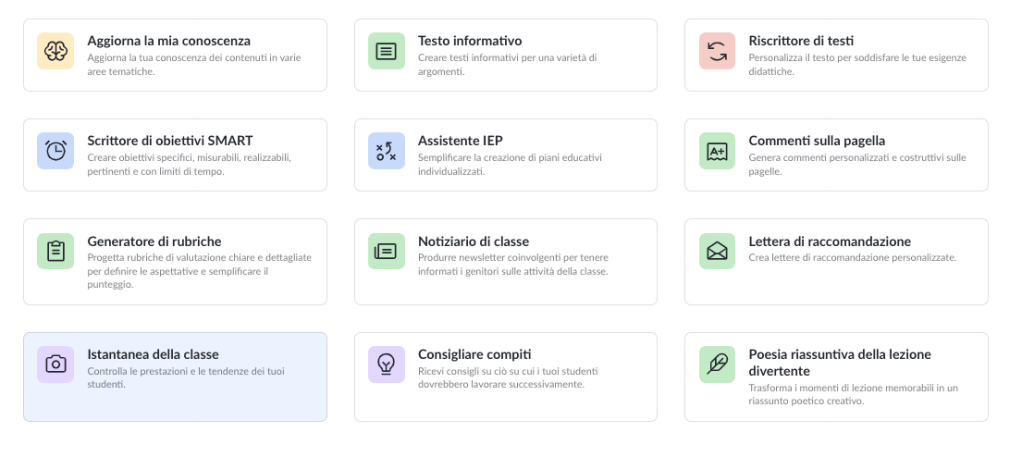The height and width of the screenshot is (457, 1022).
Task: Click the envelope icon for Lettera di raccomandazione
Action: pyautogui.click(x=717, y=251)
